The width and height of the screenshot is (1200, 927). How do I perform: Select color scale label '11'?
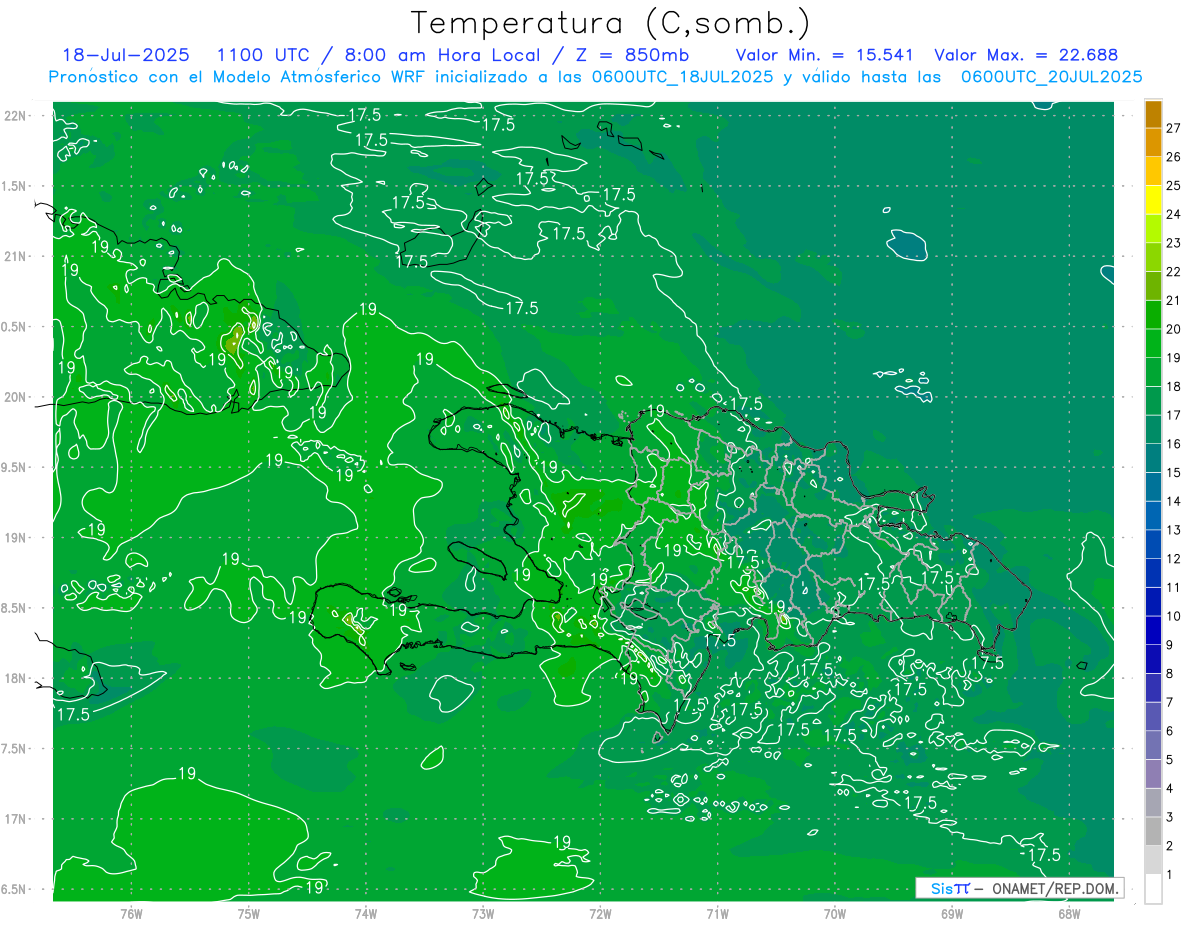1173,588
